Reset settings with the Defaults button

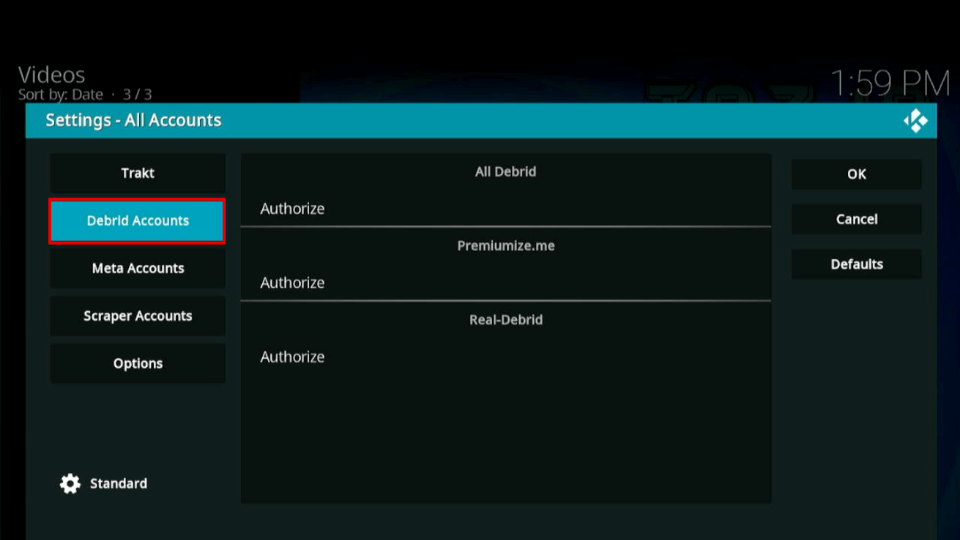[857, 264]
